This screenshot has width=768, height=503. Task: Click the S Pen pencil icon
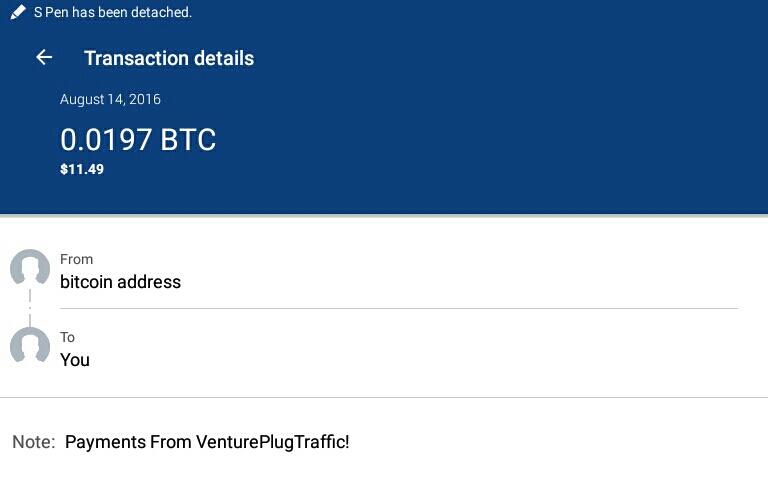click(x=18, y=13)
